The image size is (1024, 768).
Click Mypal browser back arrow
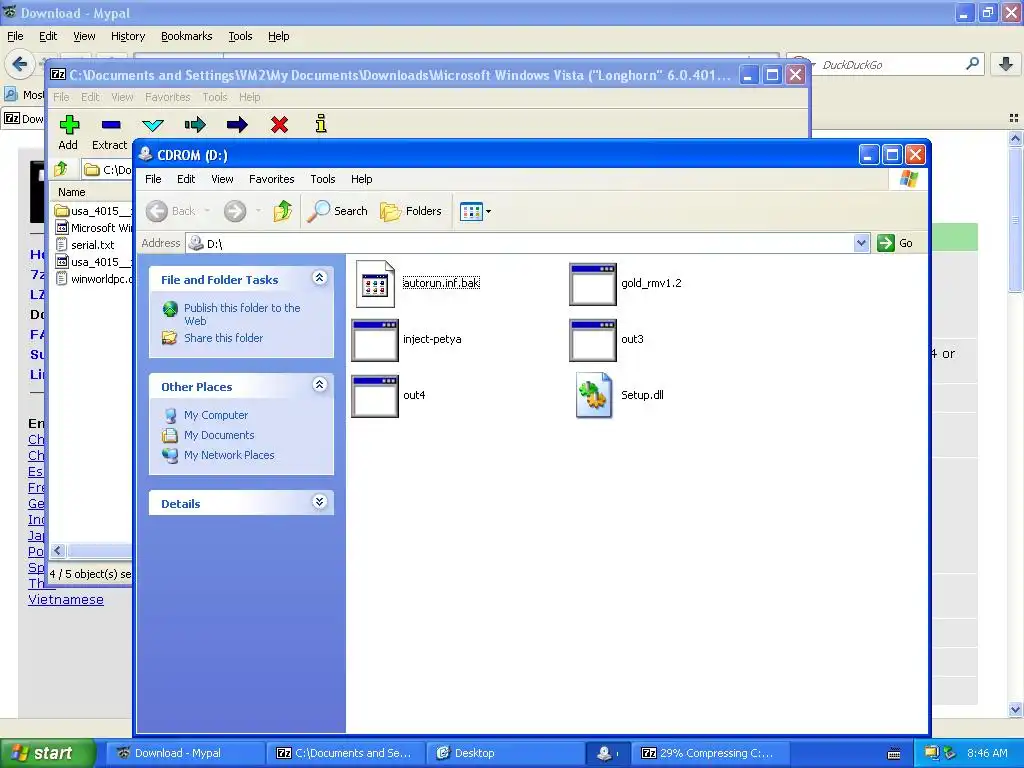click(x=20, y=64)
